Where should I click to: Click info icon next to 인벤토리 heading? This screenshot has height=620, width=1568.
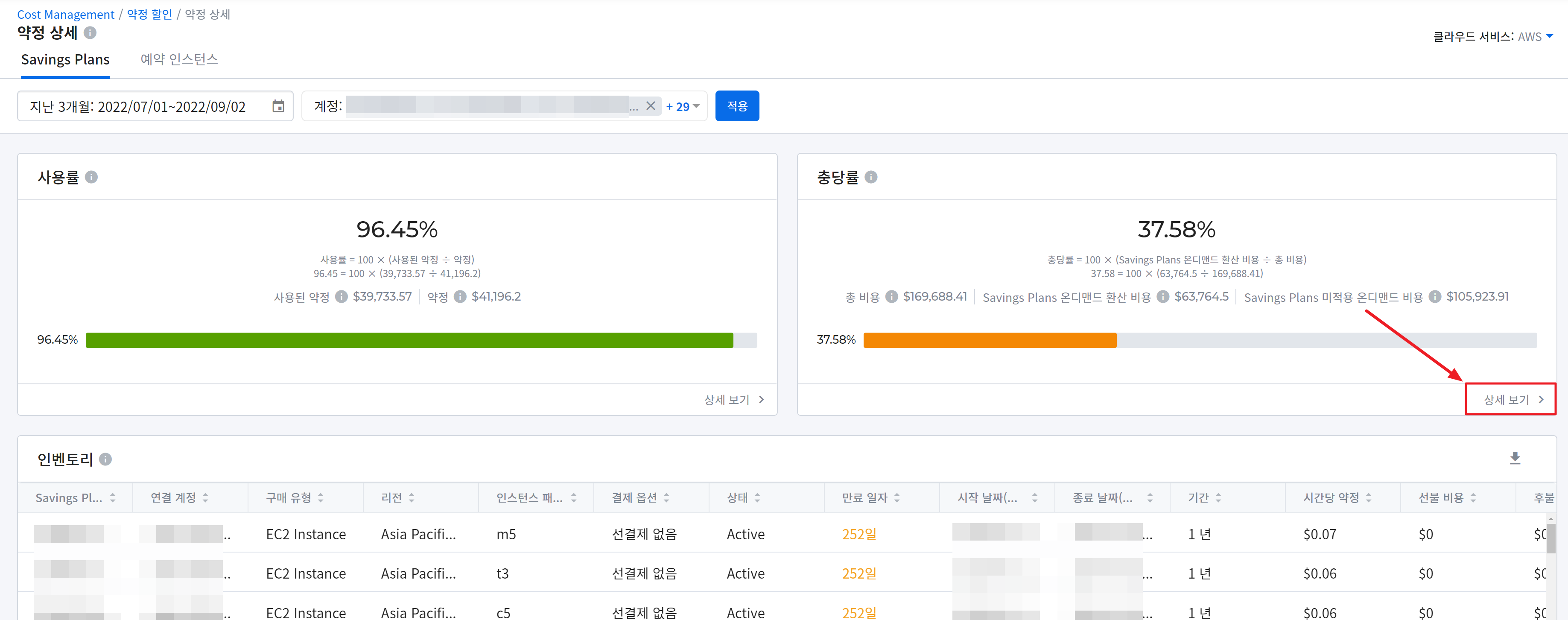click(x=105, y=459)
